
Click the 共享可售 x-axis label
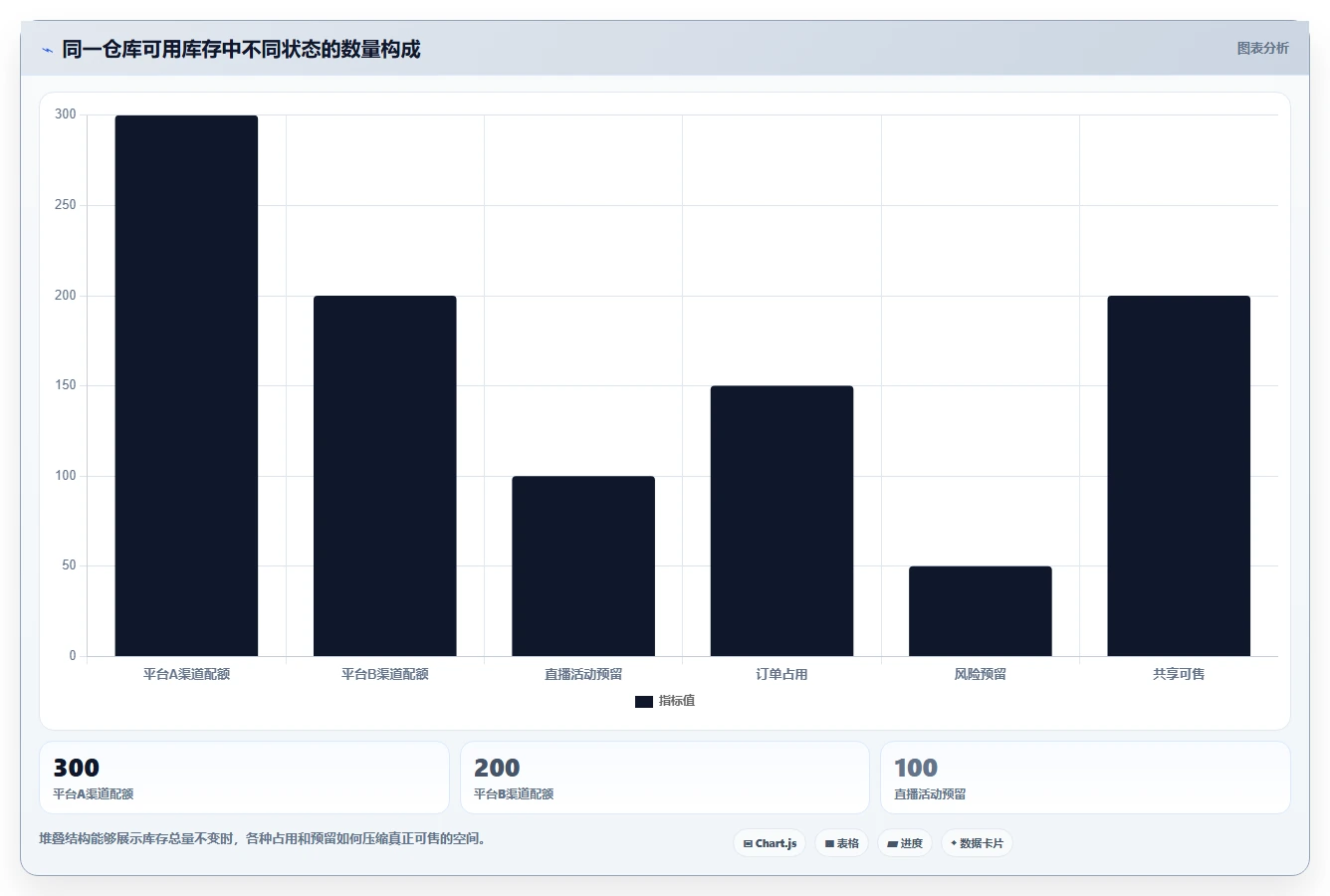coord(1179,674)
